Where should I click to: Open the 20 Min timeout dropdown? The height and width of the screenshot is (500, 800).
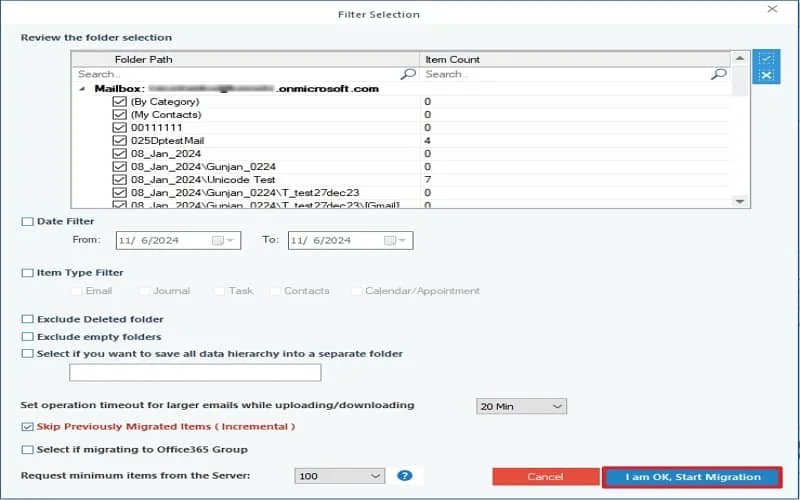(x=521, y=406)
